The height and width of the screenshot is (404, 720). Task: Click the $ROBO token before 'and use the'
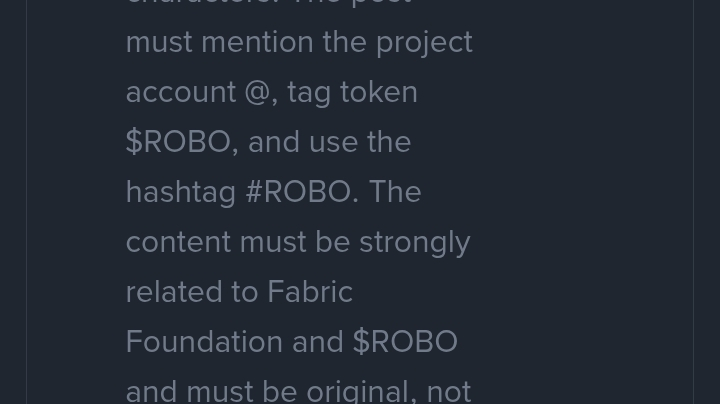click(180, 142)
